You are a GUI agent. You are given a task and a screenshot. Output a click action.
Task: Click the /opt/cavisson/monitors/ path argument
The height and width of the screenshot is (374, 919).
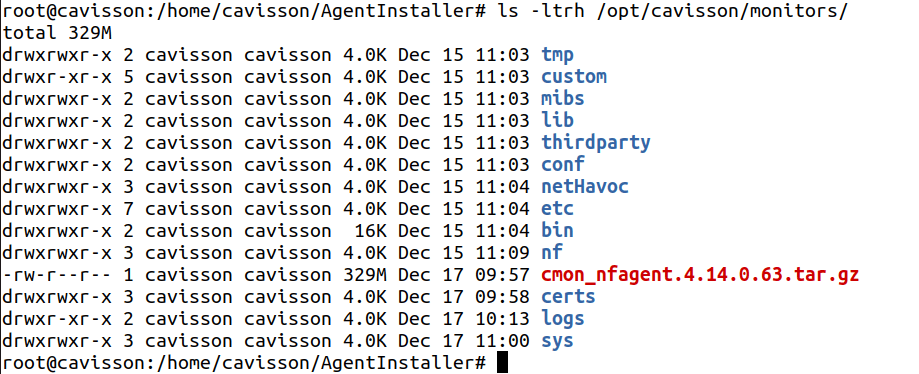(722, 12)
